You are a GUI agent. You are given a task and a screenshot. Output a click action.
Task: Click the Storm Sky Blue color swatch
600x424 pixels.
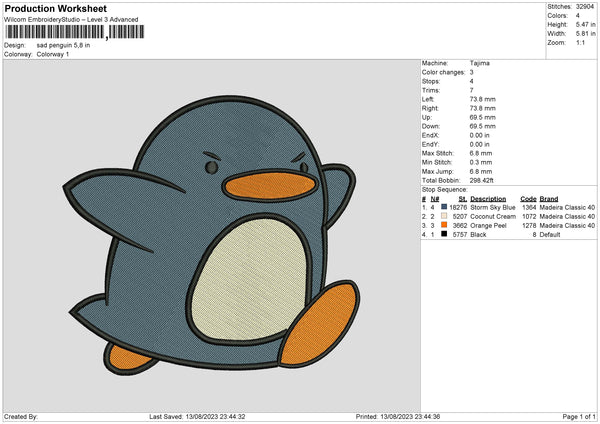(444, 207)
